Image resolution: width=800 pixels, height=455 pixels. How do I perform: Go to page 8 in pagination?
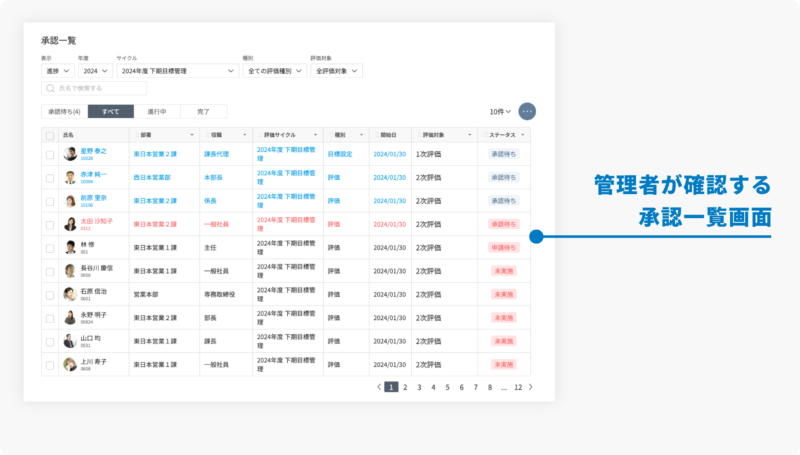(x=490, y=387)
